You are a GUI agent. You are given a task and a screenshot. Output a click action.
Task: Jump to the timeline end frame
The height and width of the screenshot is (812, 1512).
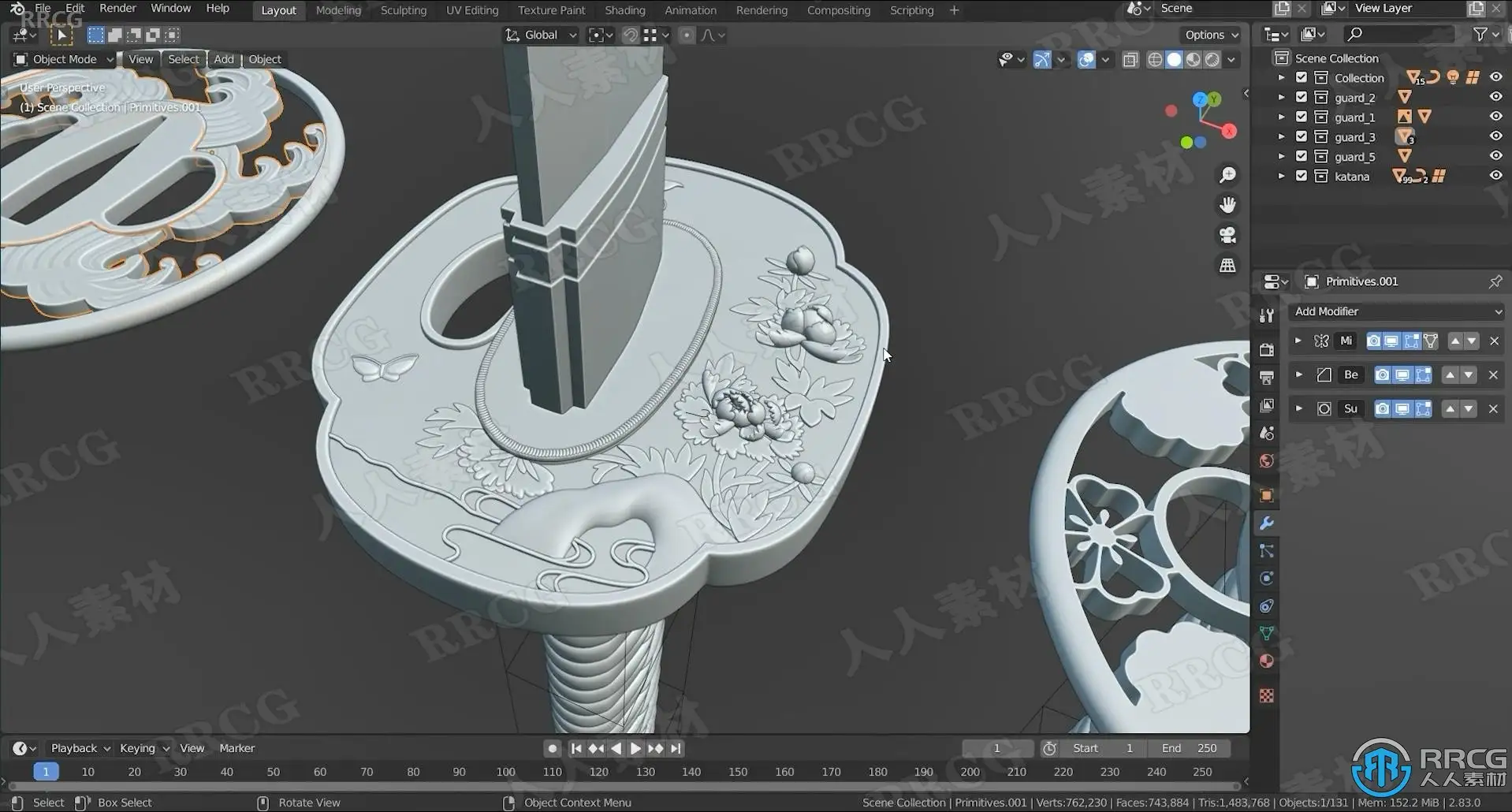coord(676,748)
